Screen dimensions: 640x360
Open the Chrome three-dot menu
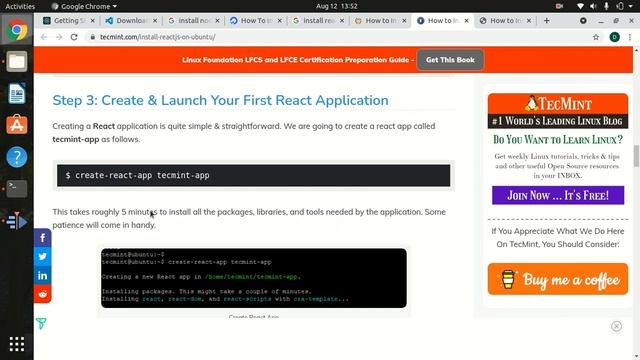point(630,37)
